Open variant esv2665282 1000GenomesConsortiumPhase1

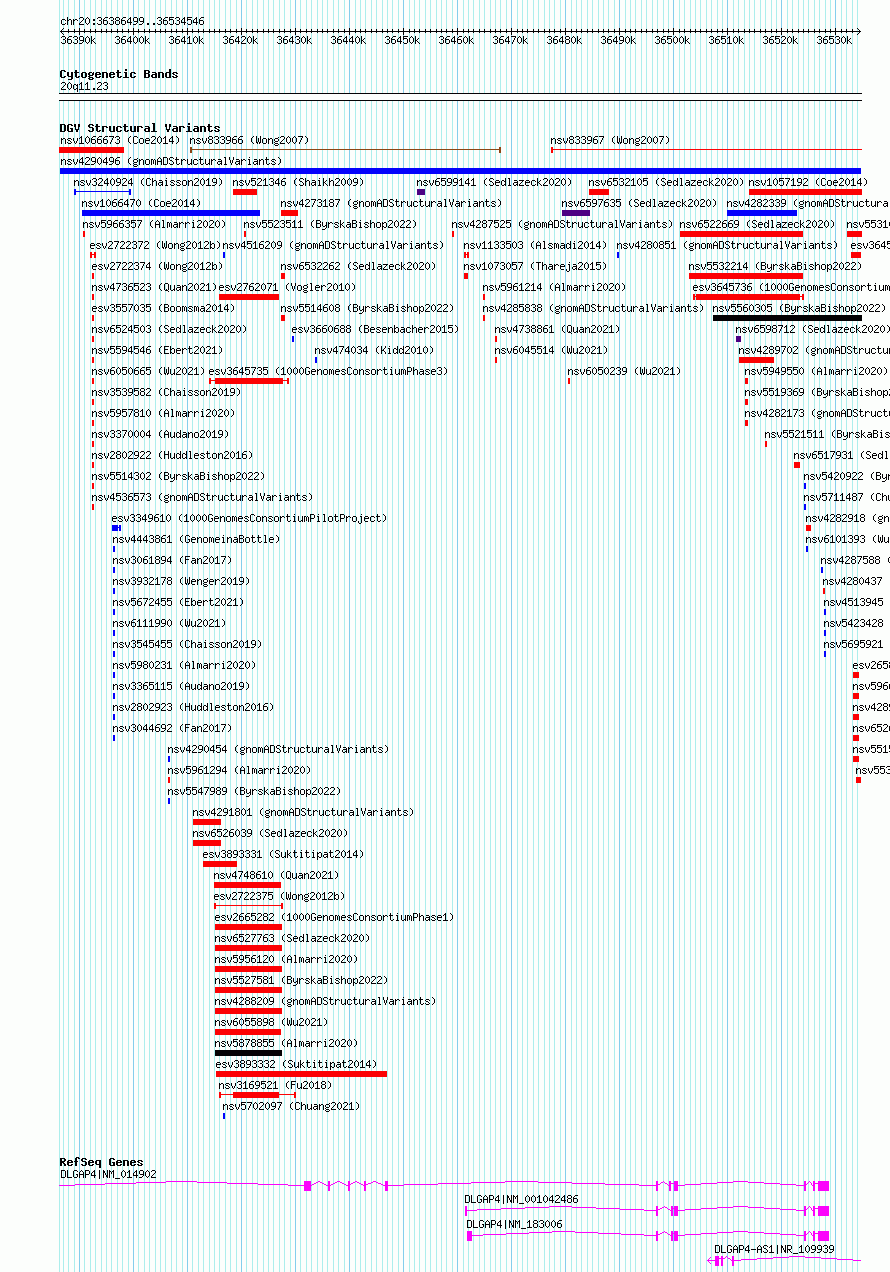tap(334, 918)
